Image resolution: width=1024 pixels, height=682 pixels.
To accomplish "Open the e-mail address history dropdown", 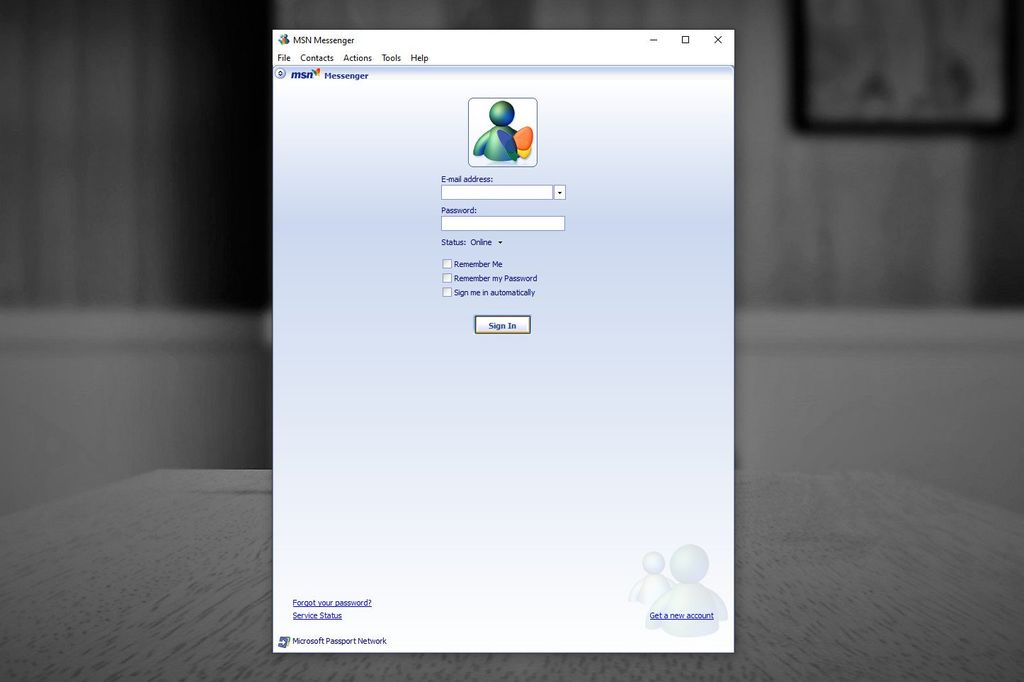I will click(x=560, y=192).
